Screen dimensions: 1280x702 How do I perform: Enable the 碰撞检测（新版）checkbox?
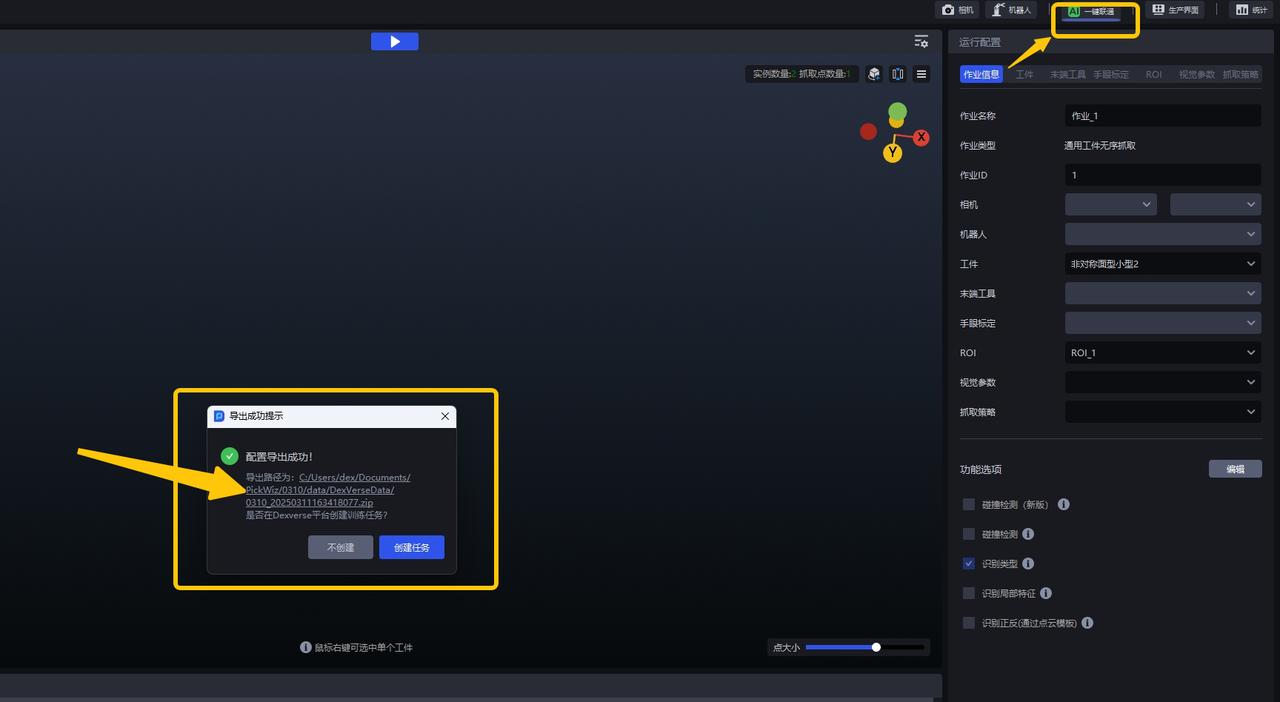968,505
